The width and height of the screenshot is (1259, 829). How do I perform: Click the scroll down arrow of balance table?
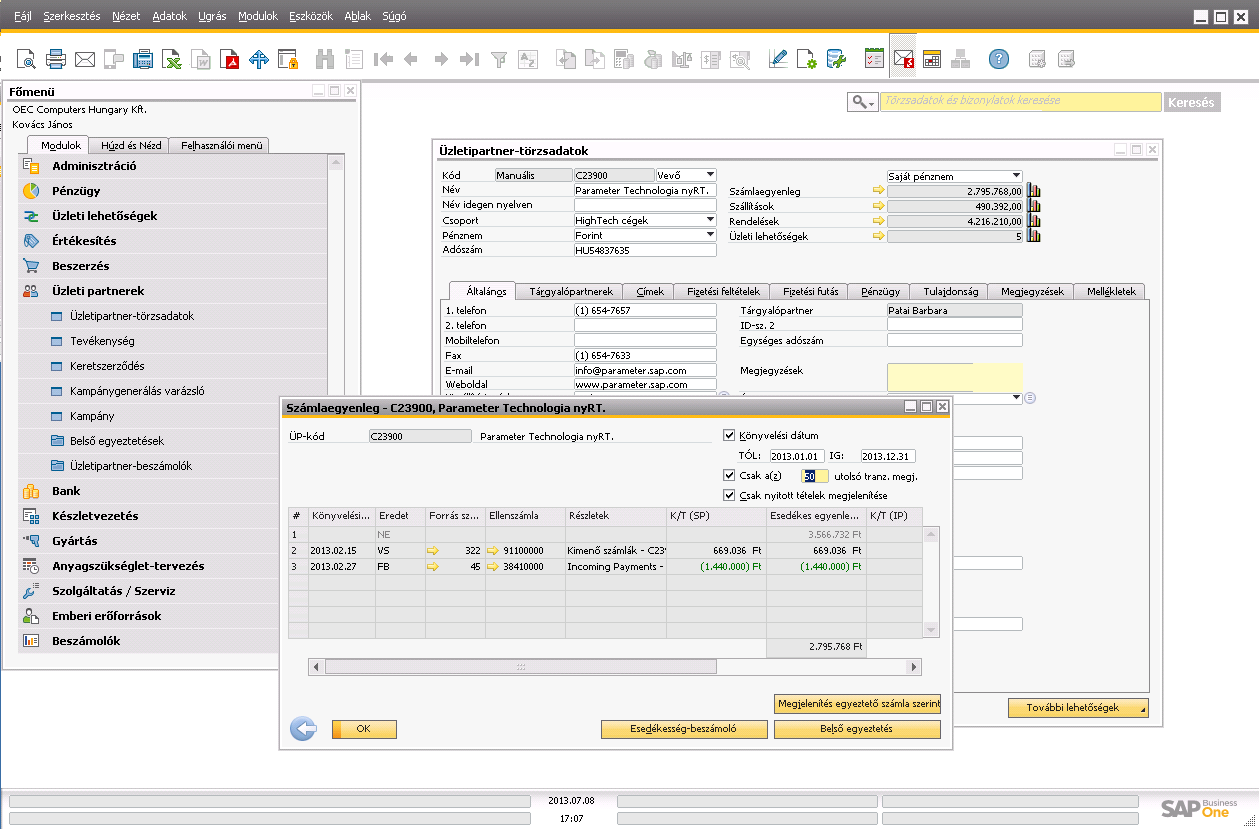[932, 630]
